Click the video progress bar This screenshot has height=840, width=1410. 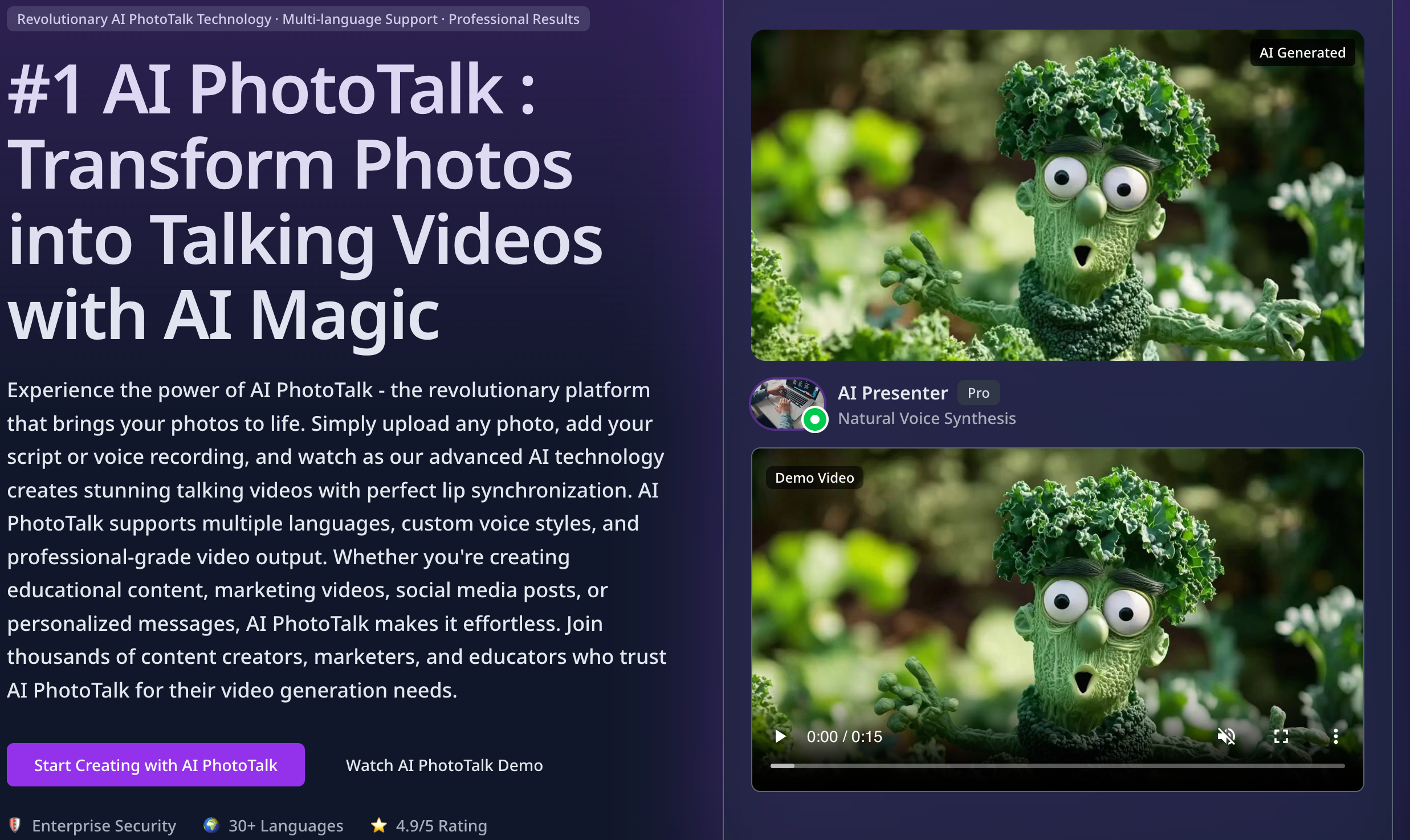coord(1057,766)
